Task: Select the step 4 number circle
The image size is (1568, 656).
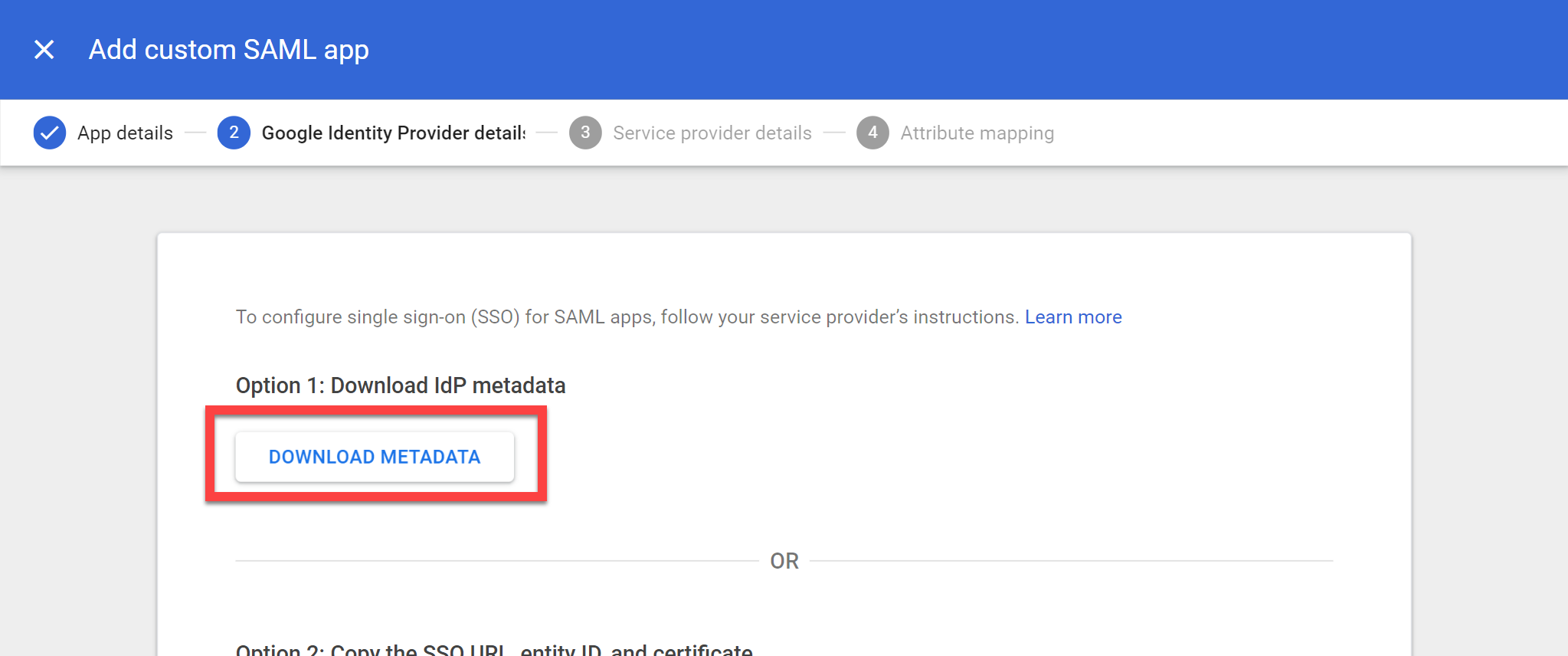Action: tap(872, 133)
